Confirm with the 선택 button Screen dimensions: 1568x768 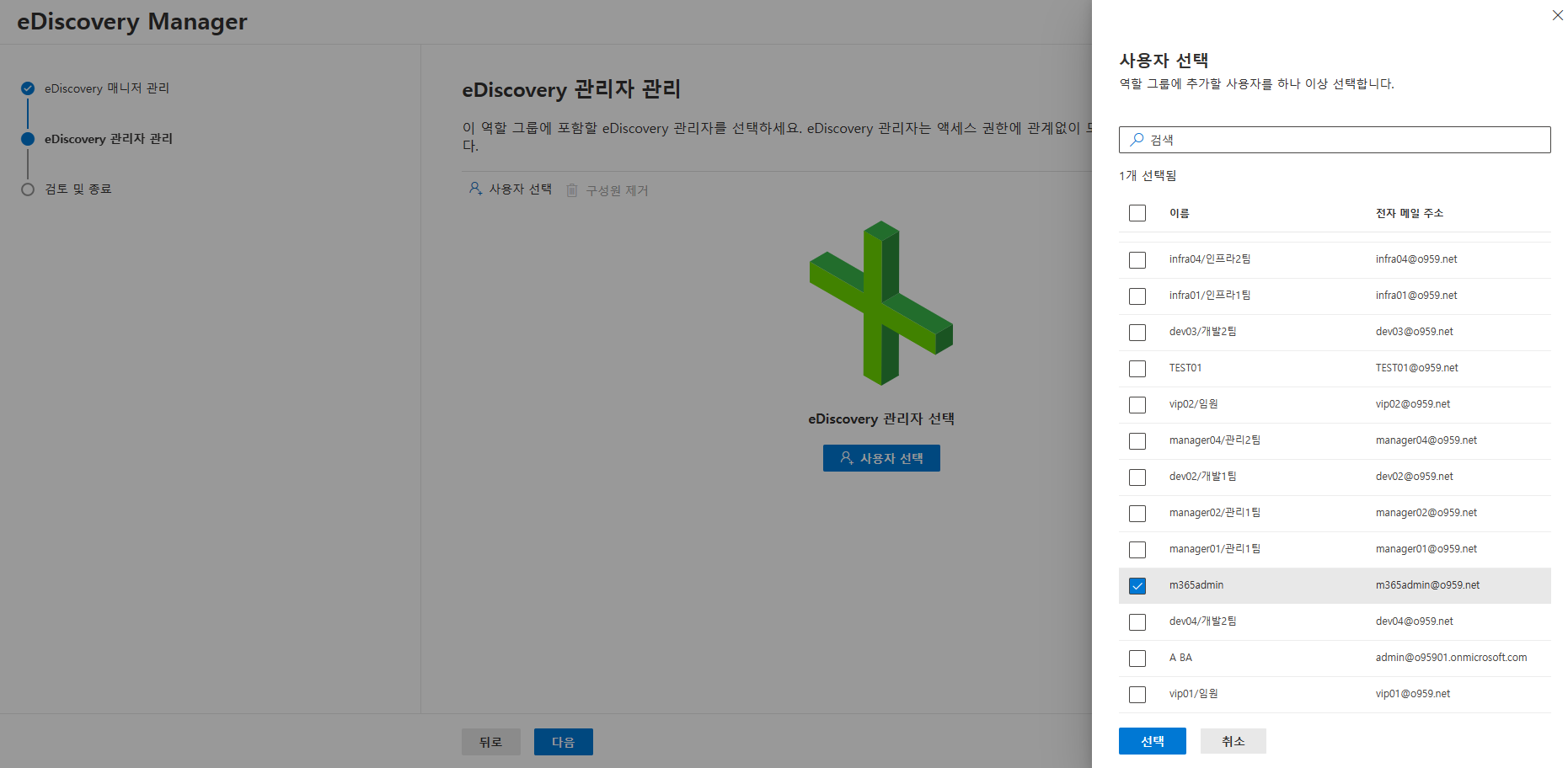click(x=1153, y=741)
